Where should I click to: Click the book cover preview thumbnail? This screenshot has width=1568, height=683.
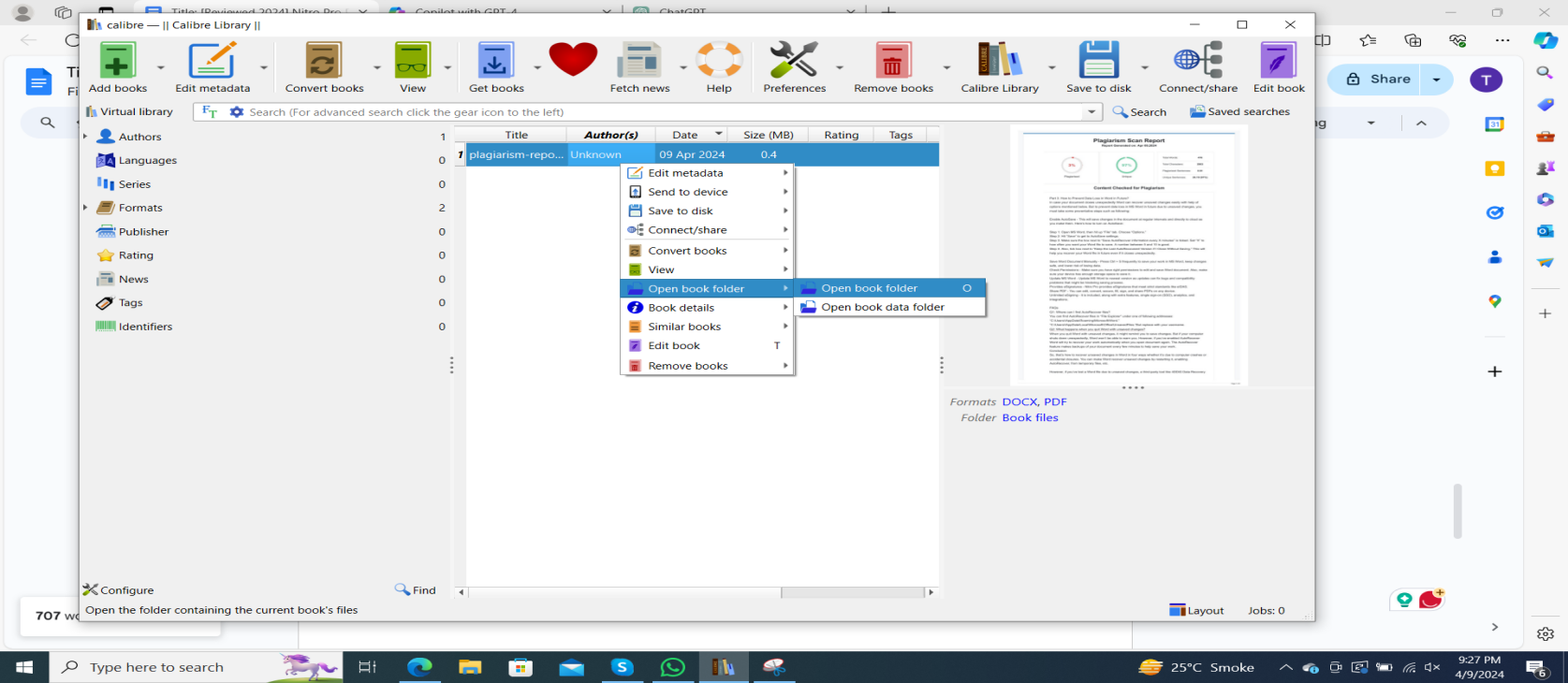click(1128, 256)
